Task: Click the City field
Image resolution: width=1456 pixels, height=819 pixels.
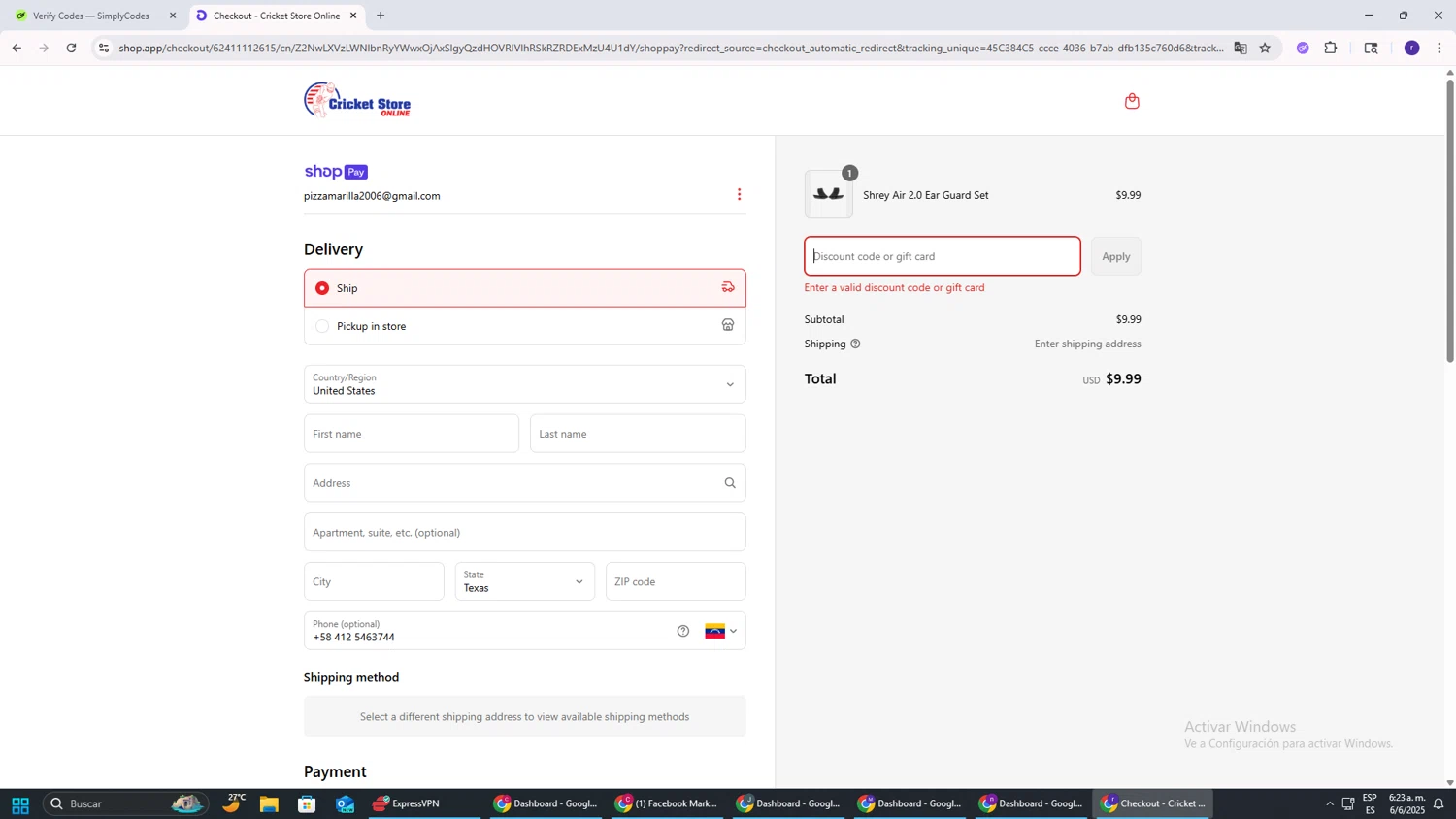Action: coord(374,581)
